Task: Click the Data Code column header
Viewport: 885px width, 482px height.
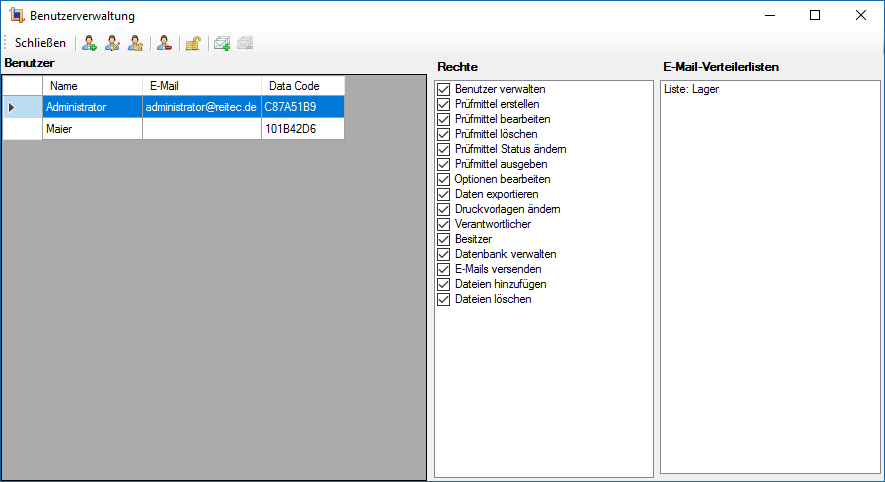Action: pos(302,86)
